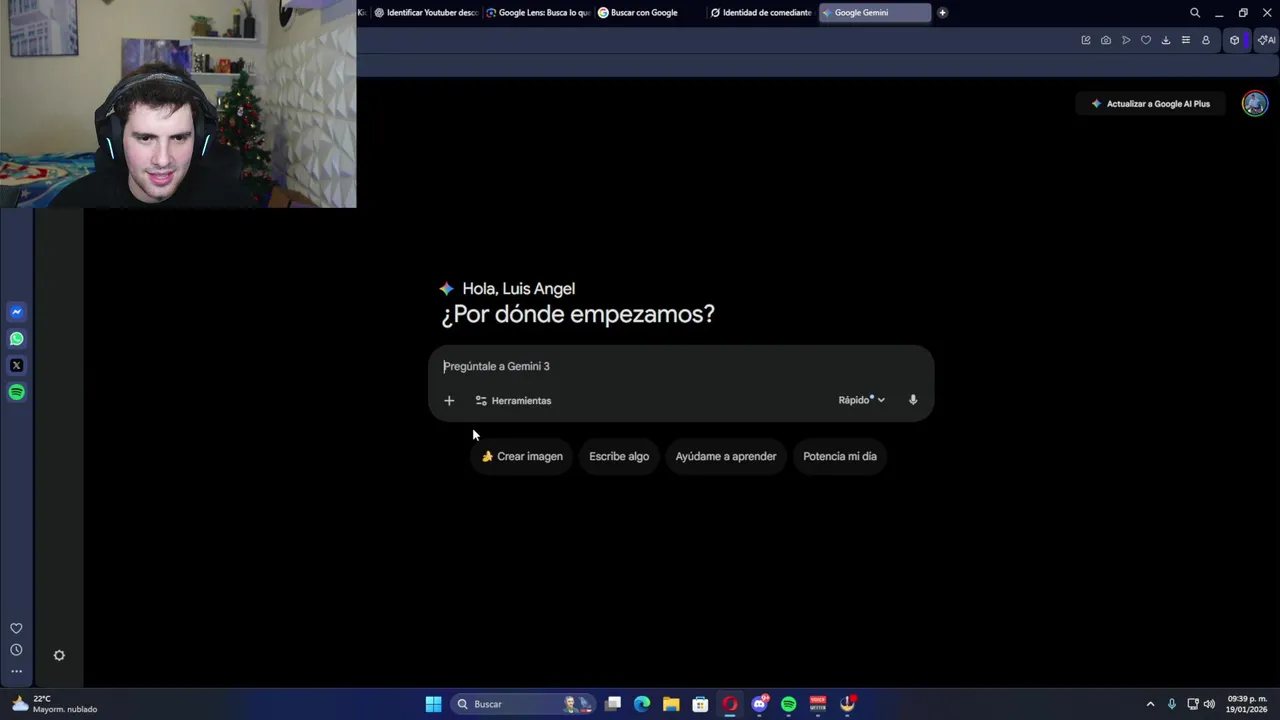Open Discord from the taskbar
Screen dimensions: 1280x720
click(x=759, y=704)
